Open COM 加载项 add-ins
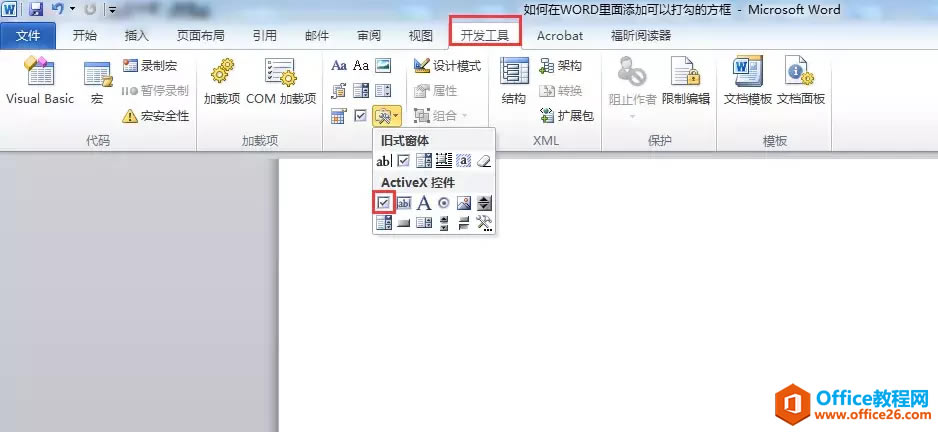 click(x=281, y=83)
